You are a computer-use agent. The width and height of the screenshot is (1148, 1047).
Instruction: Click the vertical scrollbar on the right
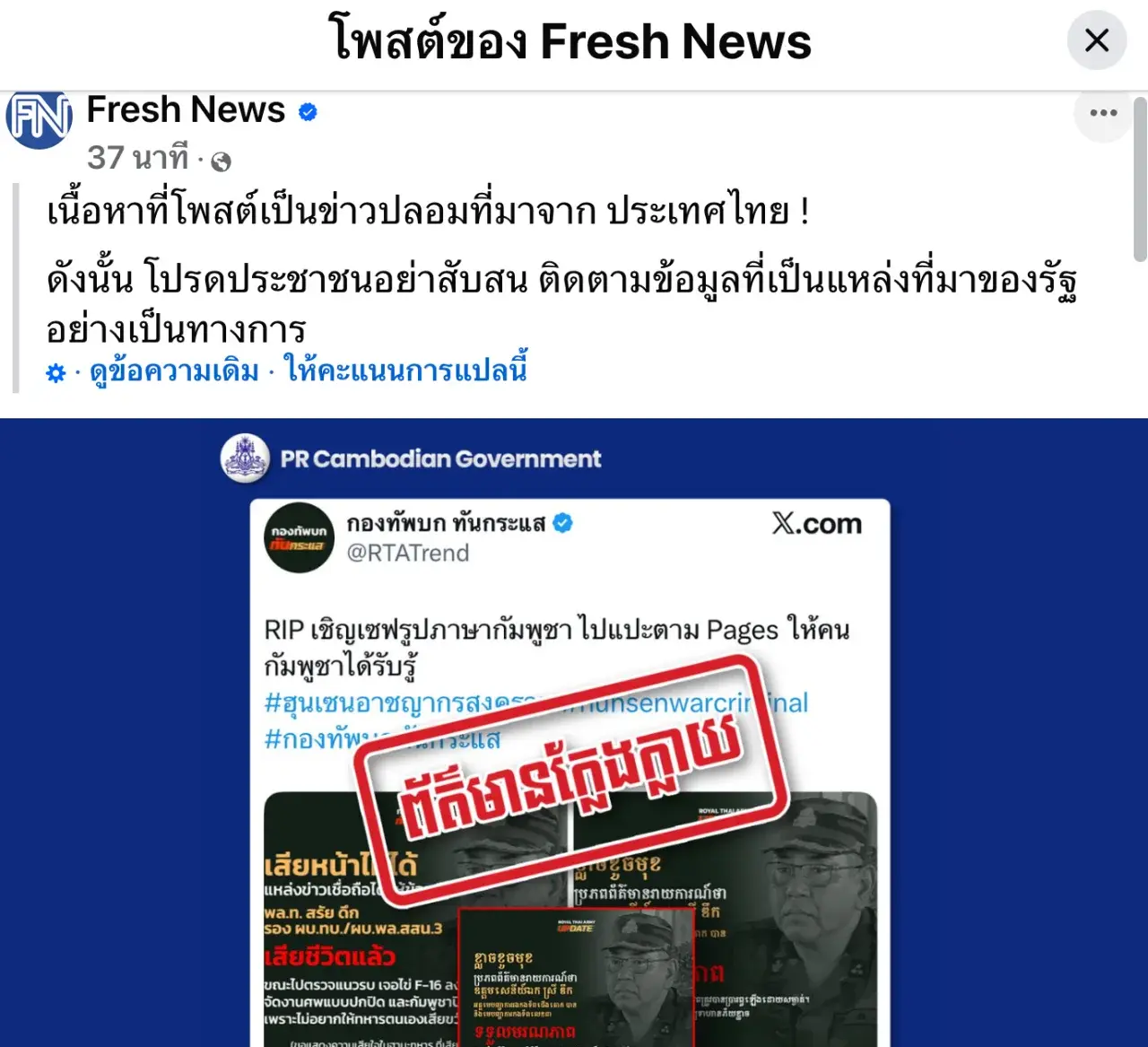[x=1140, y=179]
